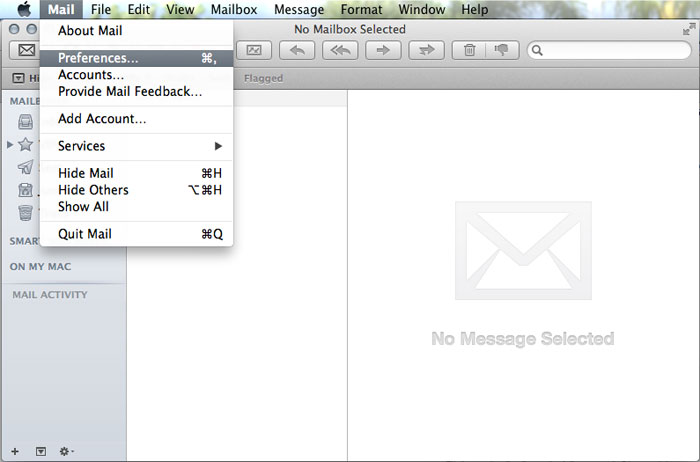The height and width of the screenshot is (462, 700).
Task: Open the Message menu
Action: (x=299, y=9)
